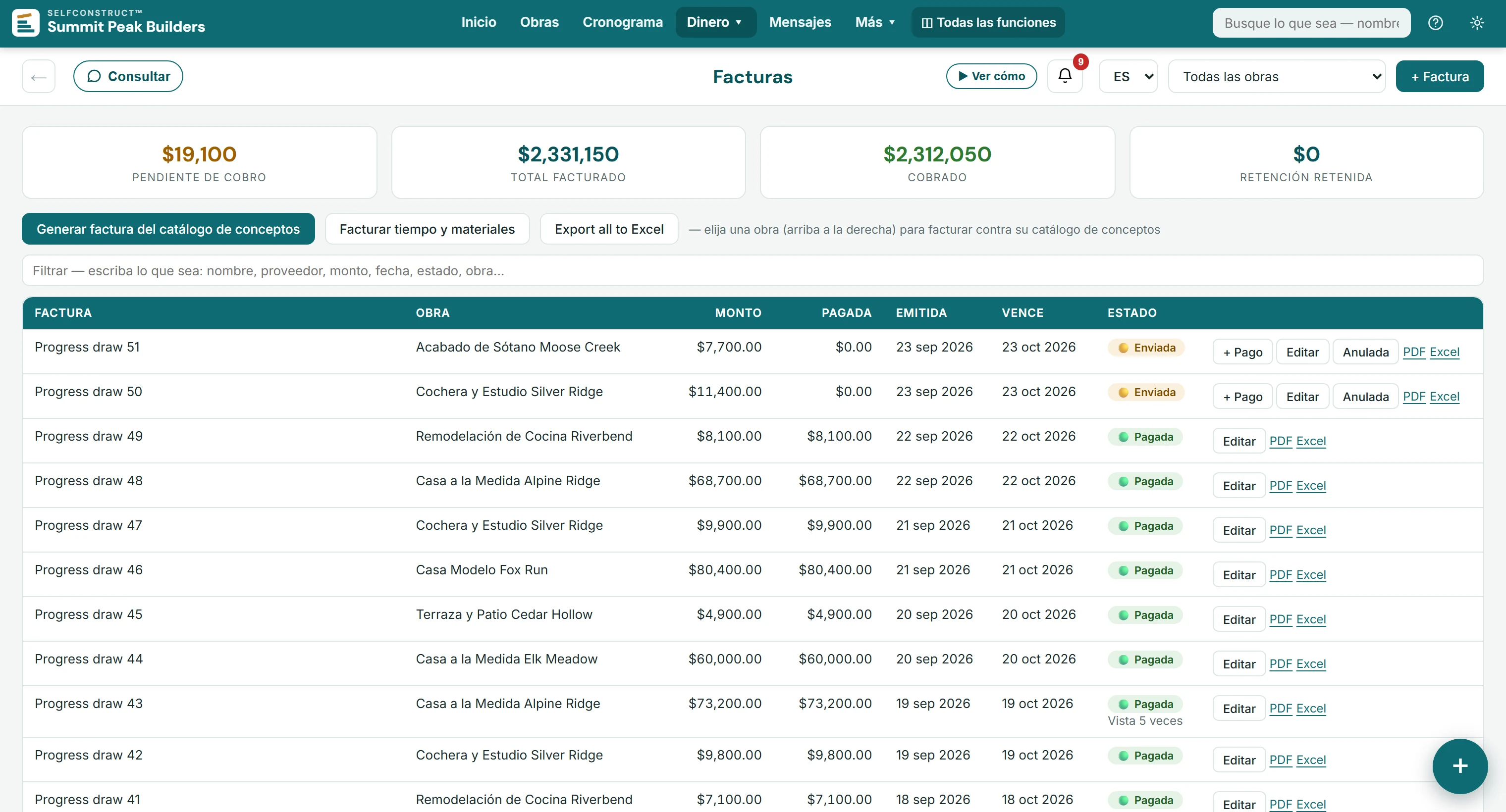Screen dimensions: 1506x812
Task: Click the Pagada status of draw 43
Action: 1145,704
